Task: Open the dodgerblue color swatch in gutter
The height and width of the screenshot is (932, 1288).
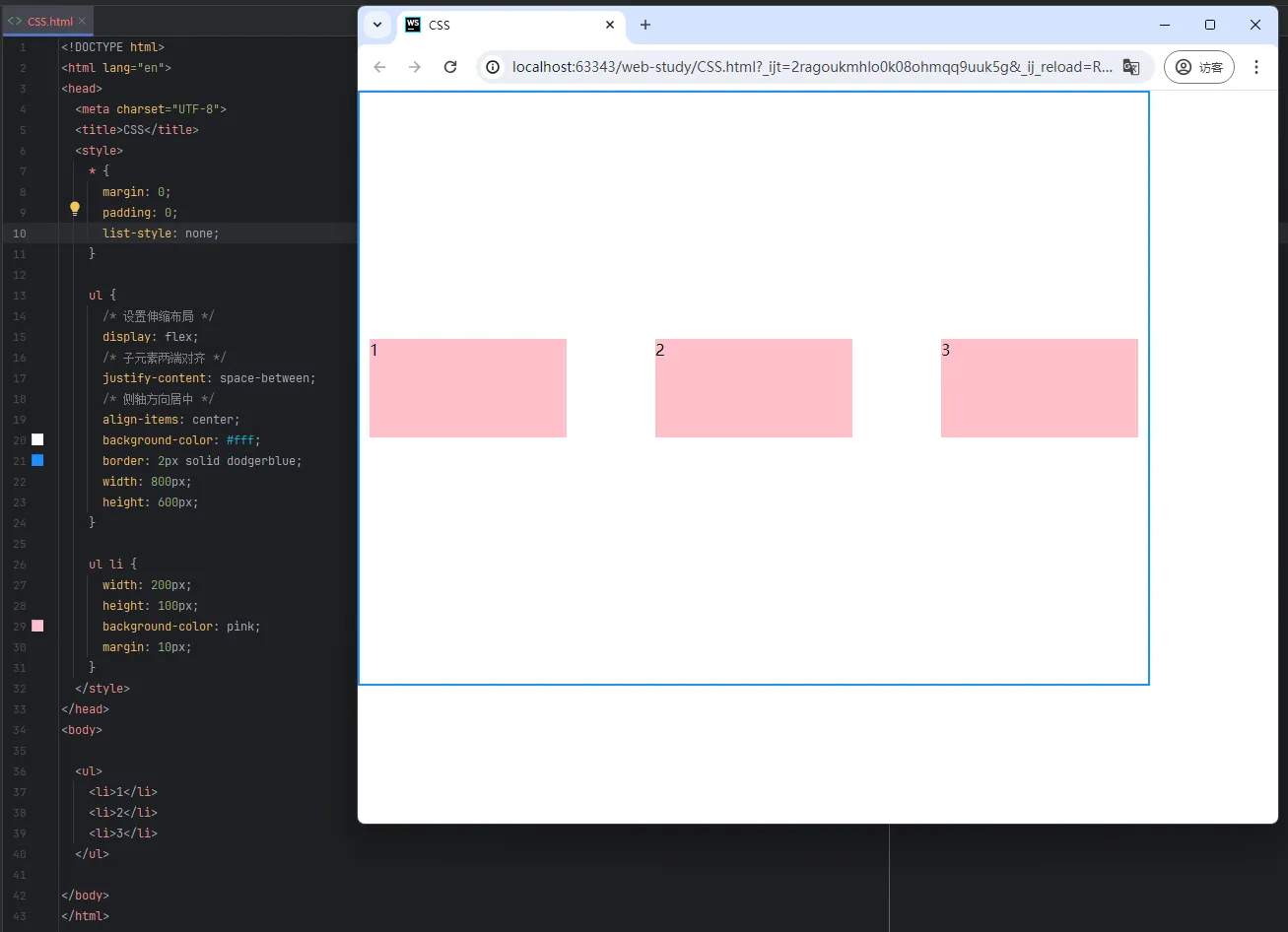Action: point(37,460)
